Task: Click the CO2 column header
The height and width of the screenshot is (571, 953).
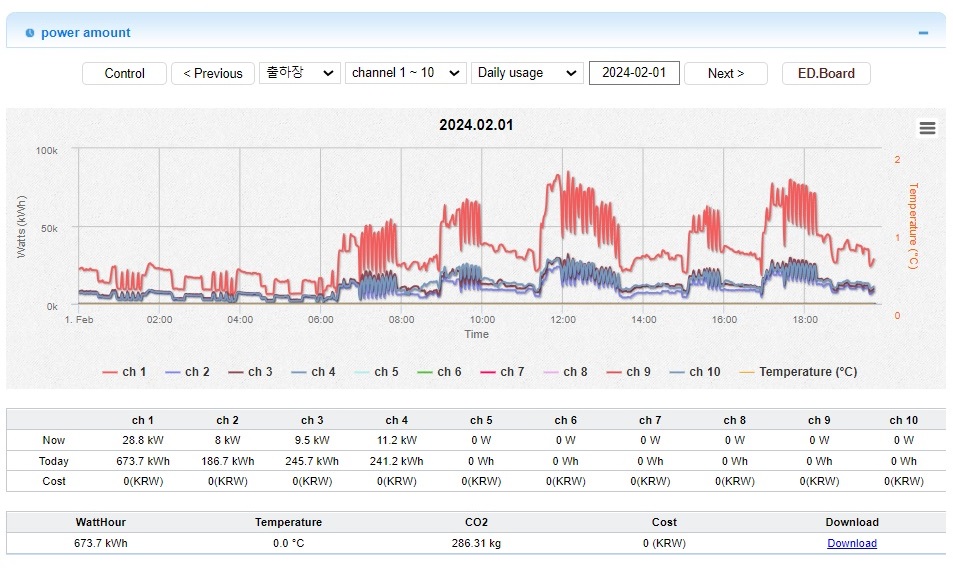Action: (476, 522)
